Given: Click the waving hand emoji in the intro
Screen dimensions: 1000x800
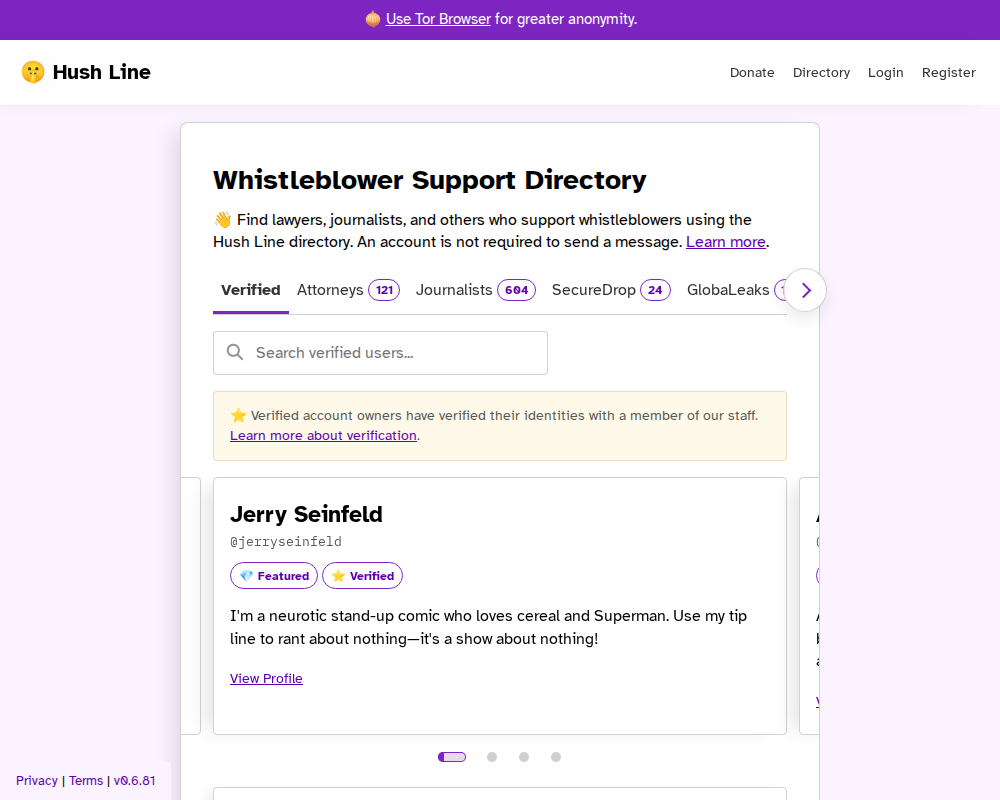Looking at the screenshot, I should coord(223,220).
